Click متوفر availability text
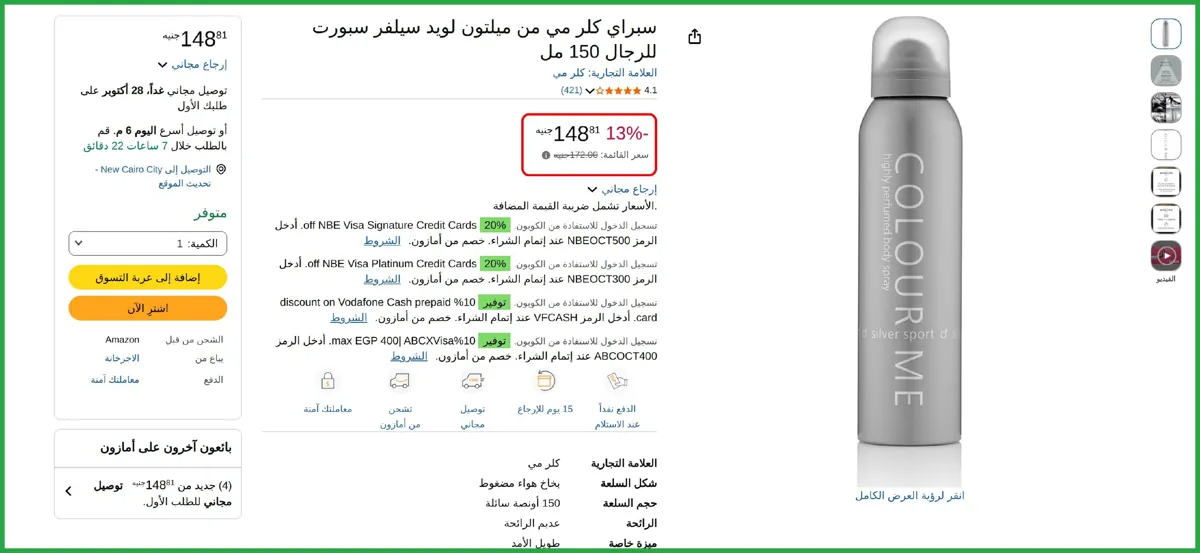The width and height of the screenshot is (1200, 553). click(x=210, y=213)
